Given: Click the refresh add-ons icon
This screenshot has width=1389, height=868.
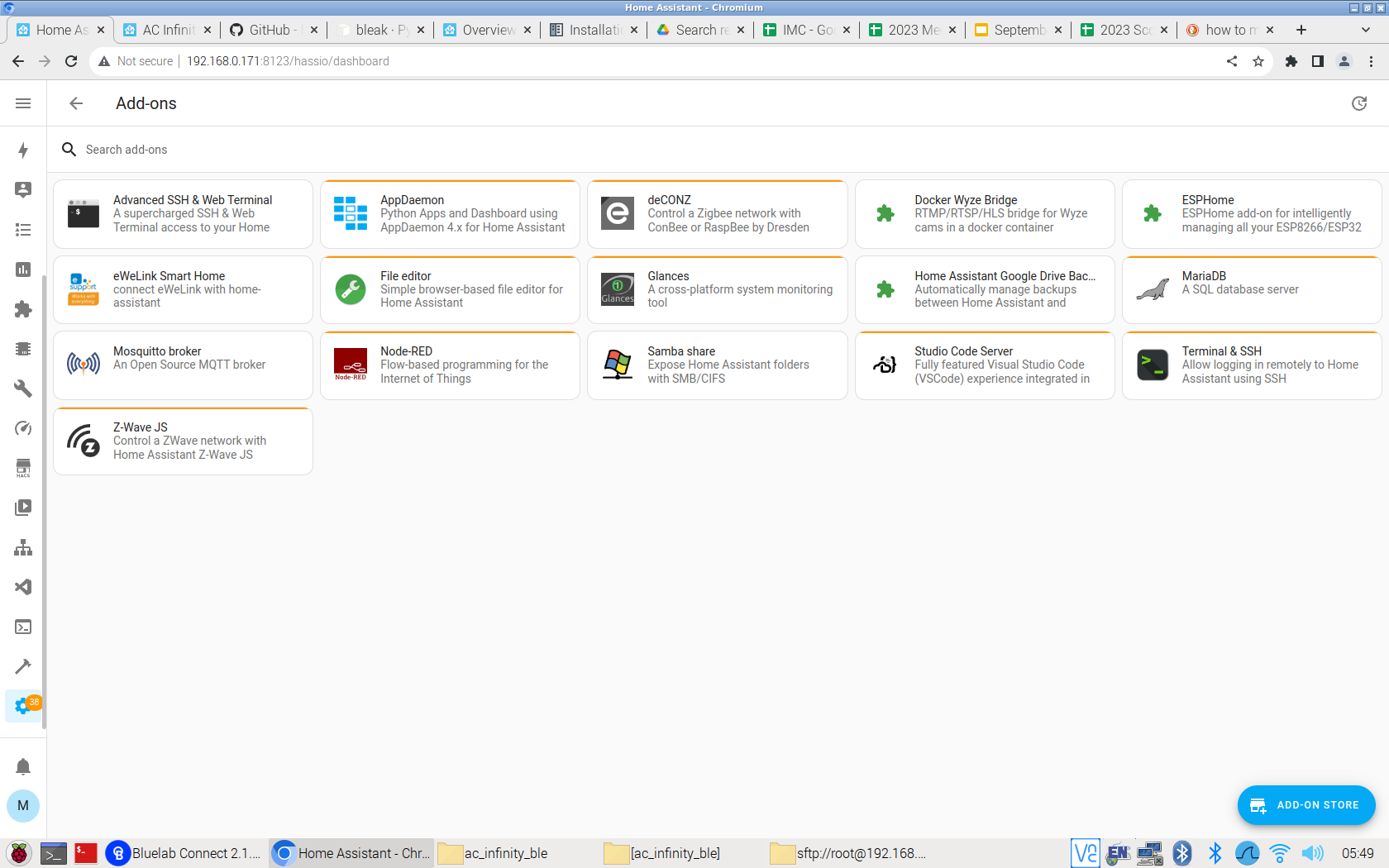Looking at the screenshot, I should point(1359,103).
